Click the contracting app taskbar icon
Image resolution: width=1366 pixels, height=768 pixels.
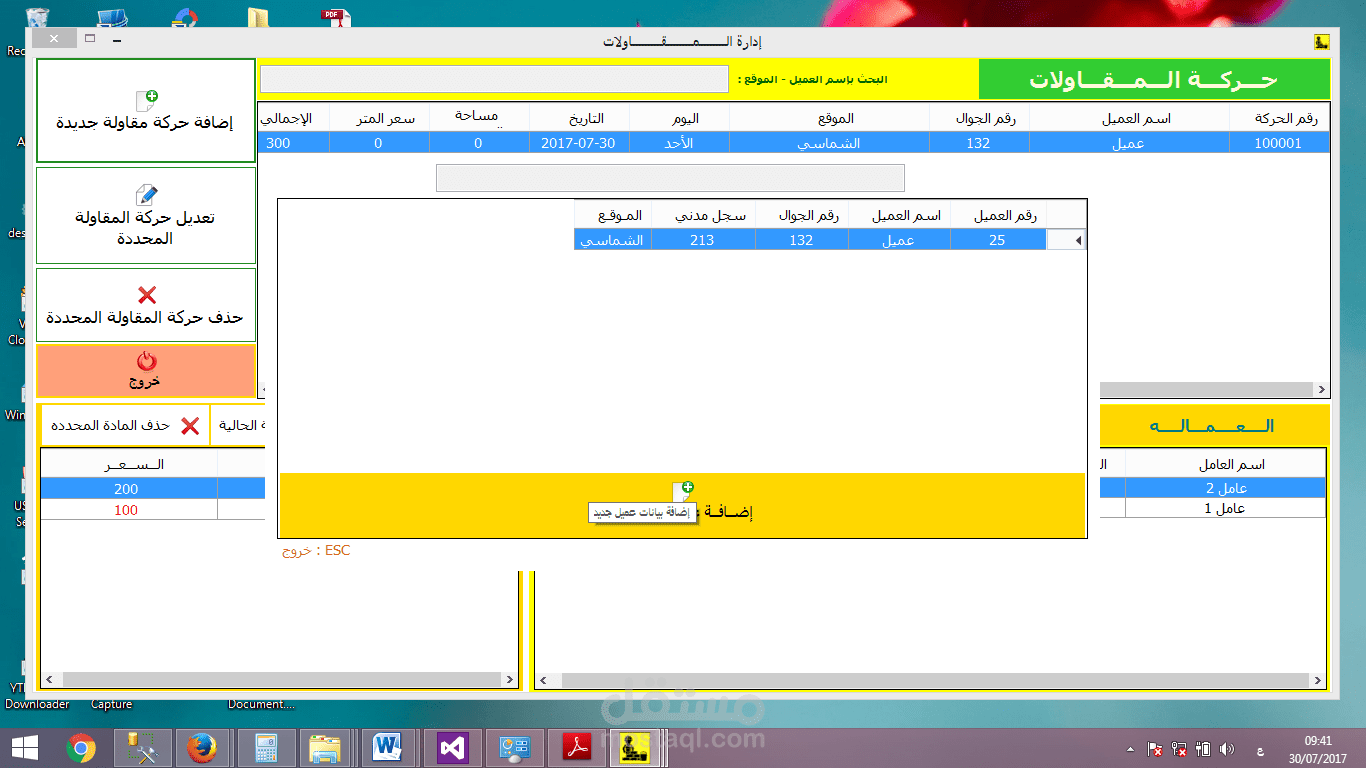coord(636,747)
